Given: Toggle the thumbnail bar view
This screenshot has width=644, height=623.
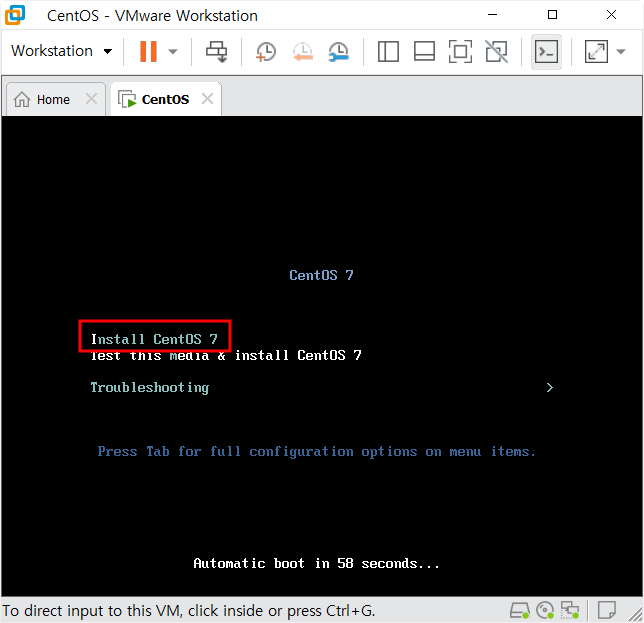Looking at the screenshot, I should click(x=424, y=51).
